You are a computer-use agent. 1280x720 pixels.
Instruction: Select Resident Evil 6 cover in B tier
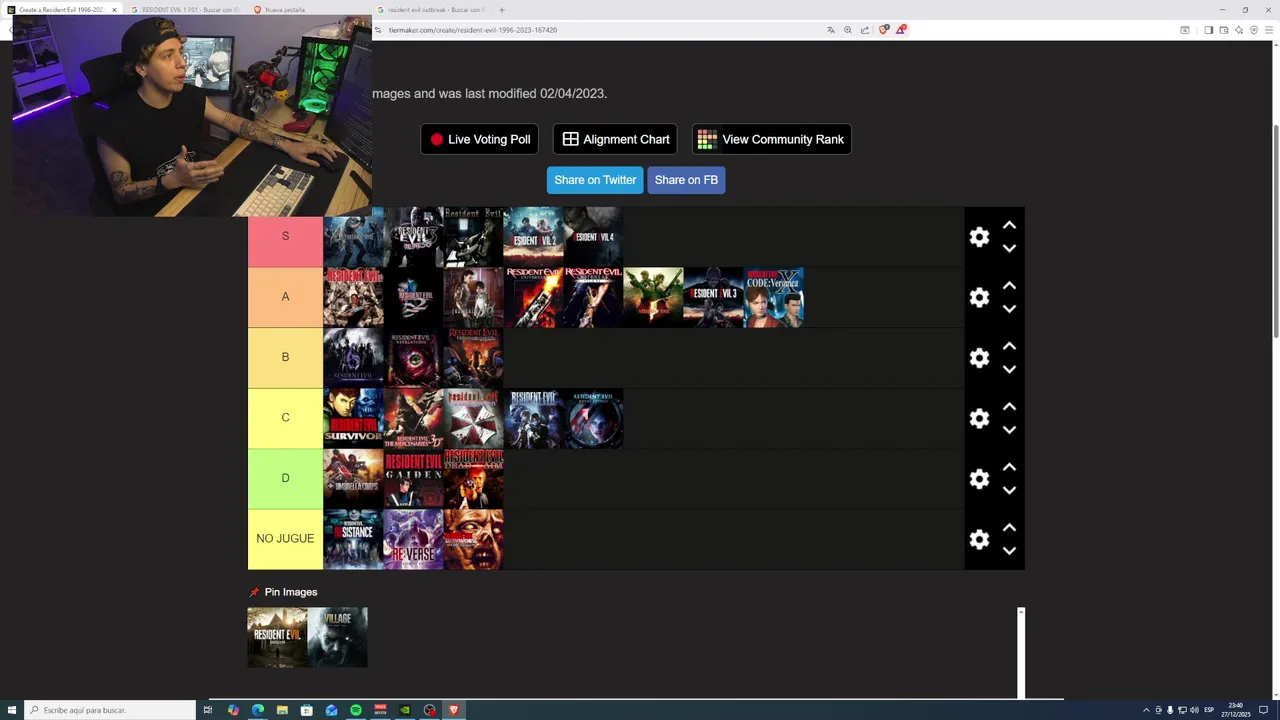click(x=353, y=358)
